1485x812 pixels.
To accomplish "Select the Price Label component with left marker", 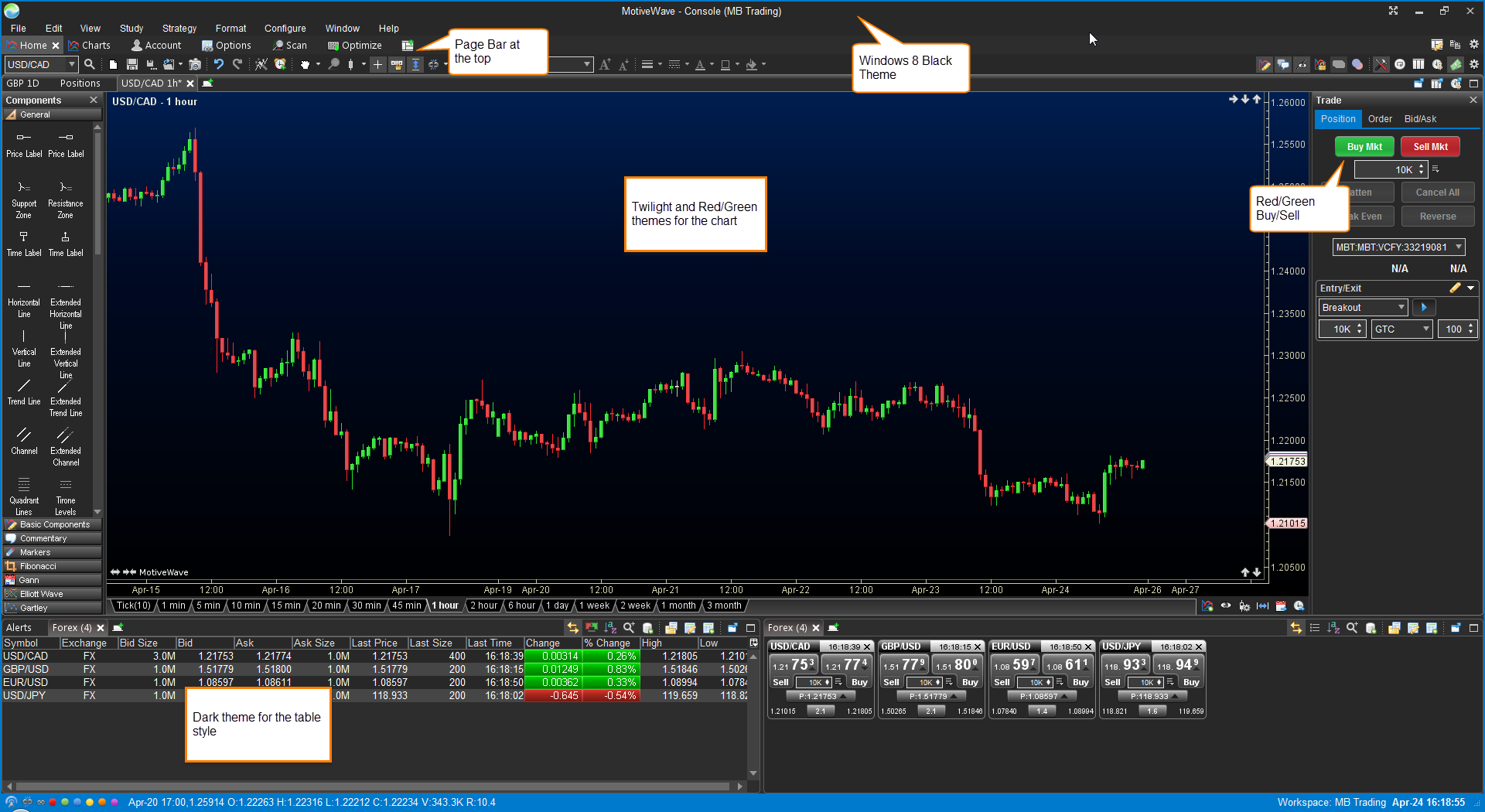I will pyautogui.click(x=24, y=144).
